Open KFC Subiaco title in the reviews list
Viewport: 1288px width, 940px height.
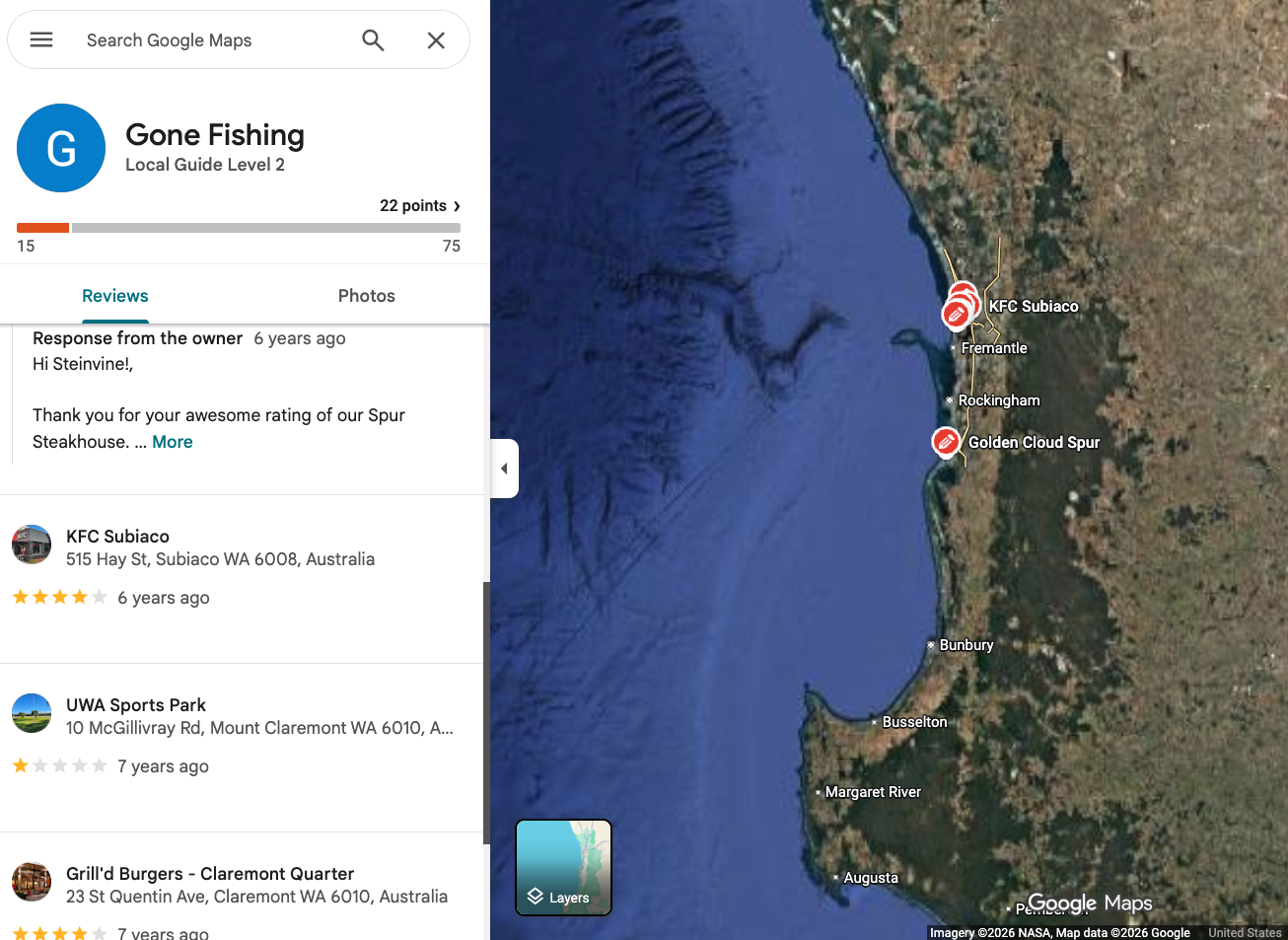(x=117, y=537)
